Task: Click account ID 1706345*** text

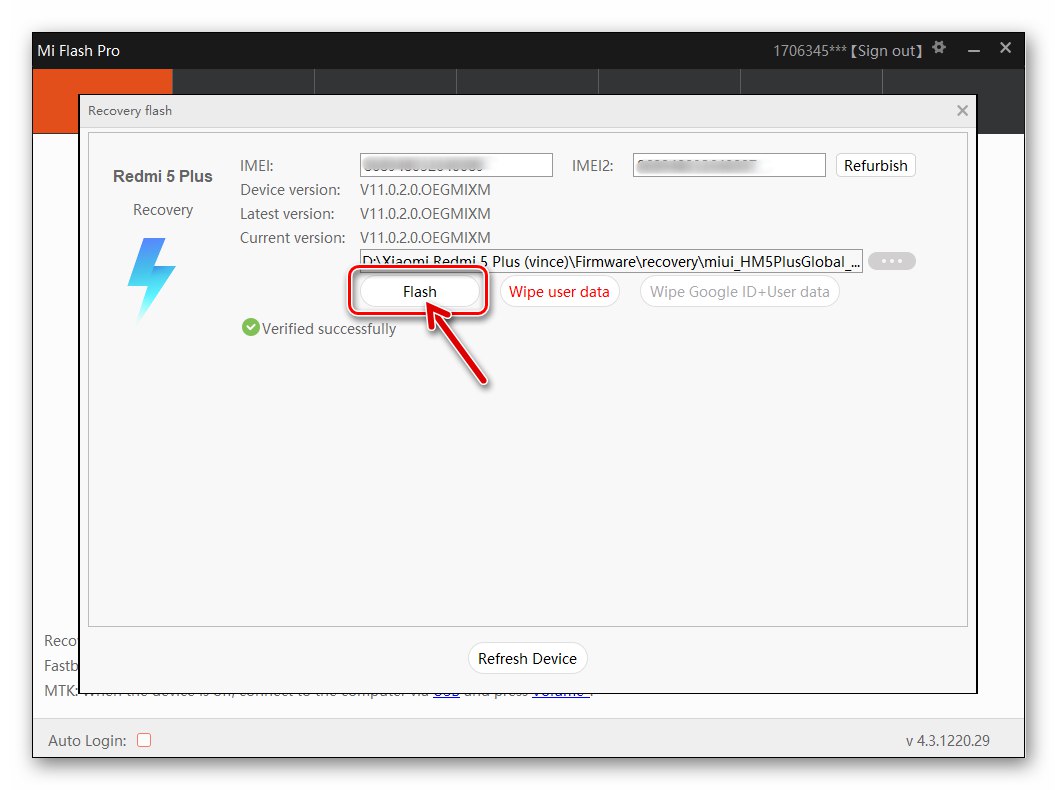Action: tap(810, 51)
